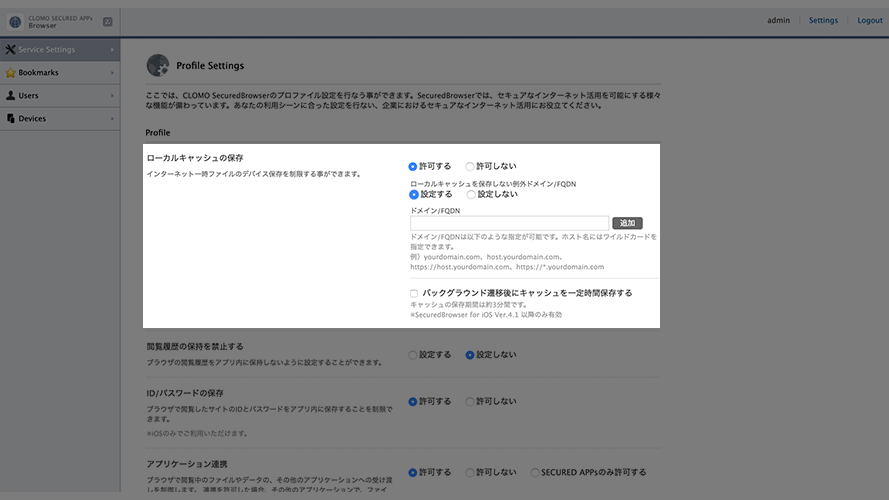889x500 pixels.
Task: Select 設定する for 例外ドメイン/FQDN
Action: click(414, 194)
